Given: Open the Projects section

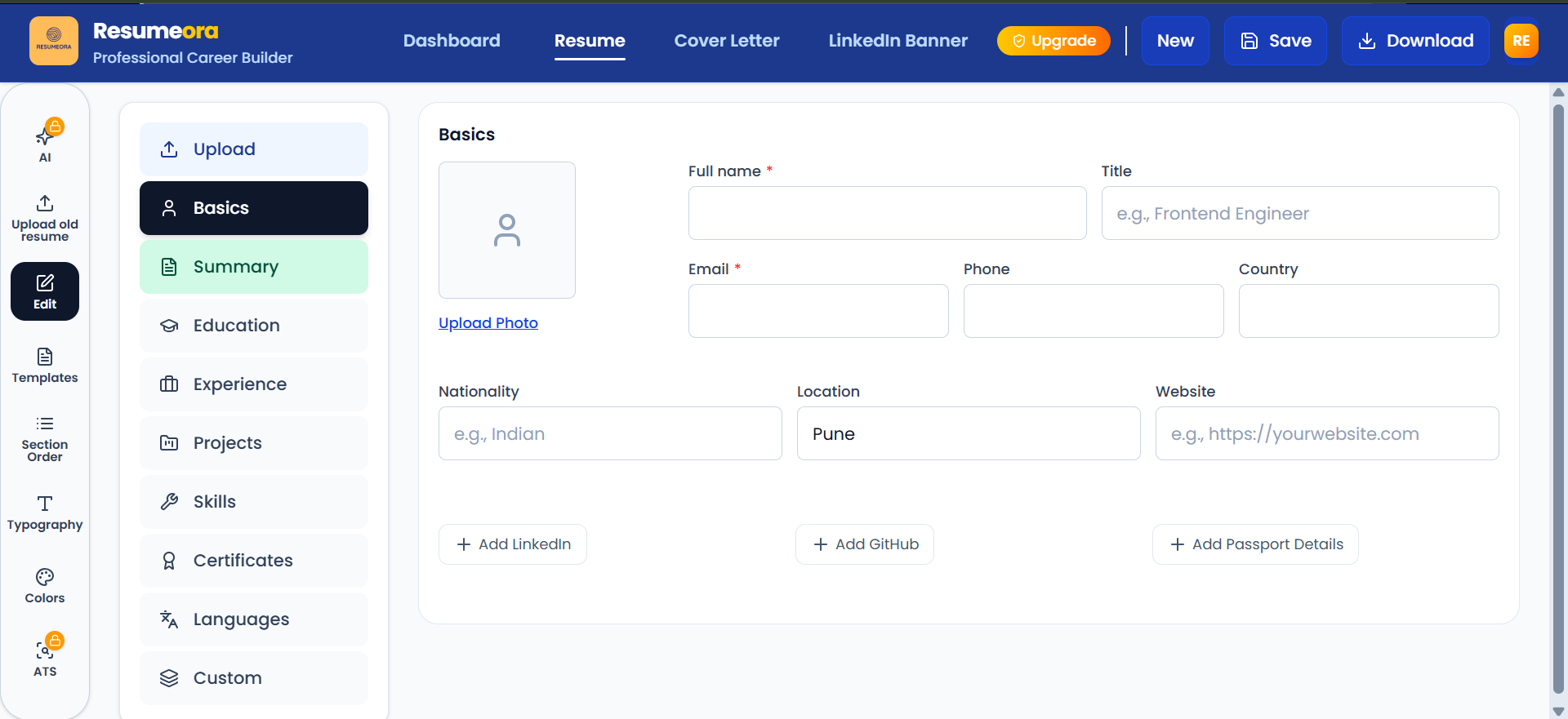Looking at the screenshot, I should click(x=254, y=443).
